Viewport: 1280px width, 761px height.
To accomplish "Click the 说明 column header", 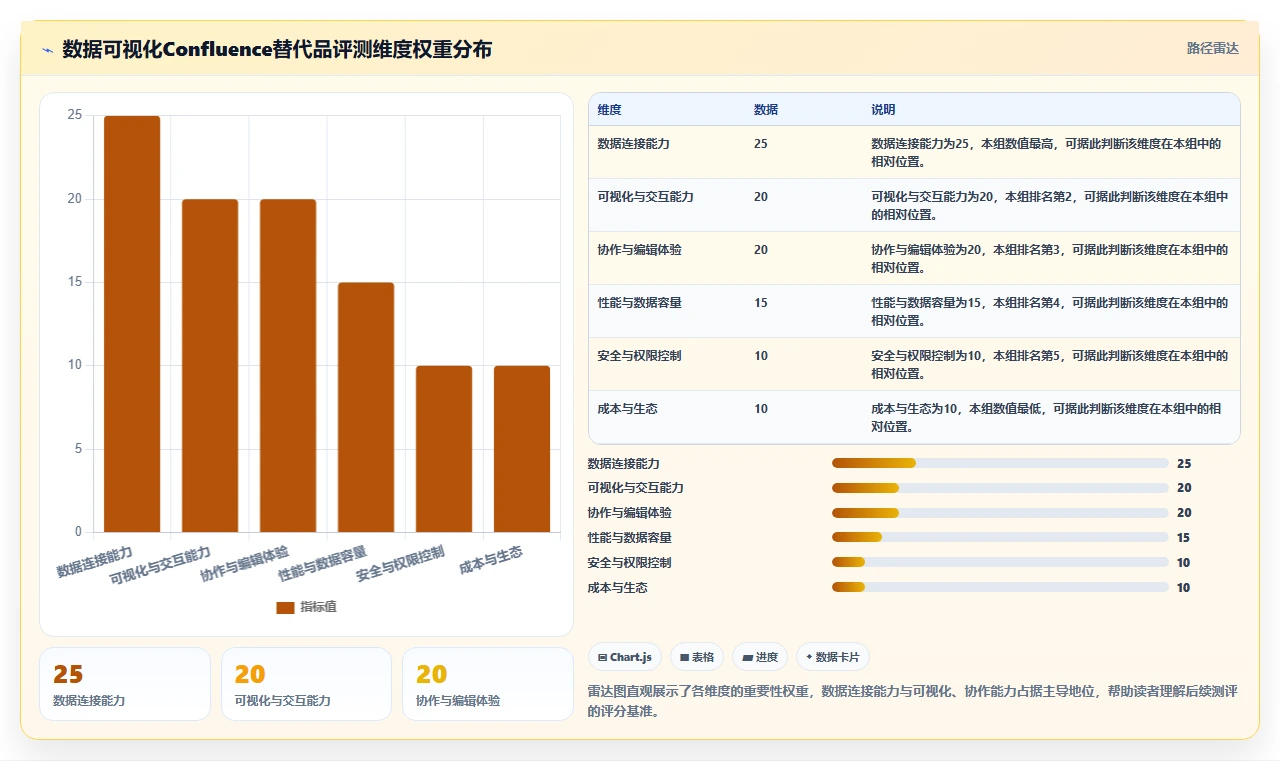I will 883,109.
